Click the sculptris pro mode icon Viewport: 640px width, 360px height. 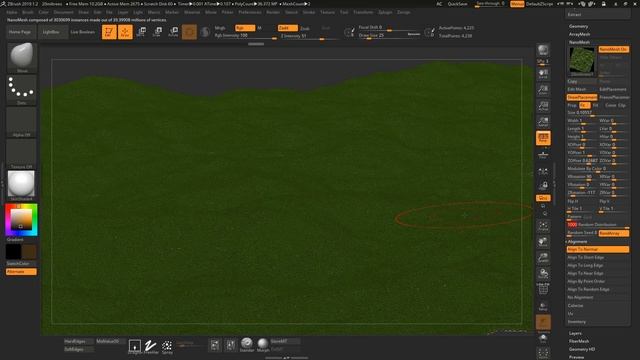tap(205, 32)
